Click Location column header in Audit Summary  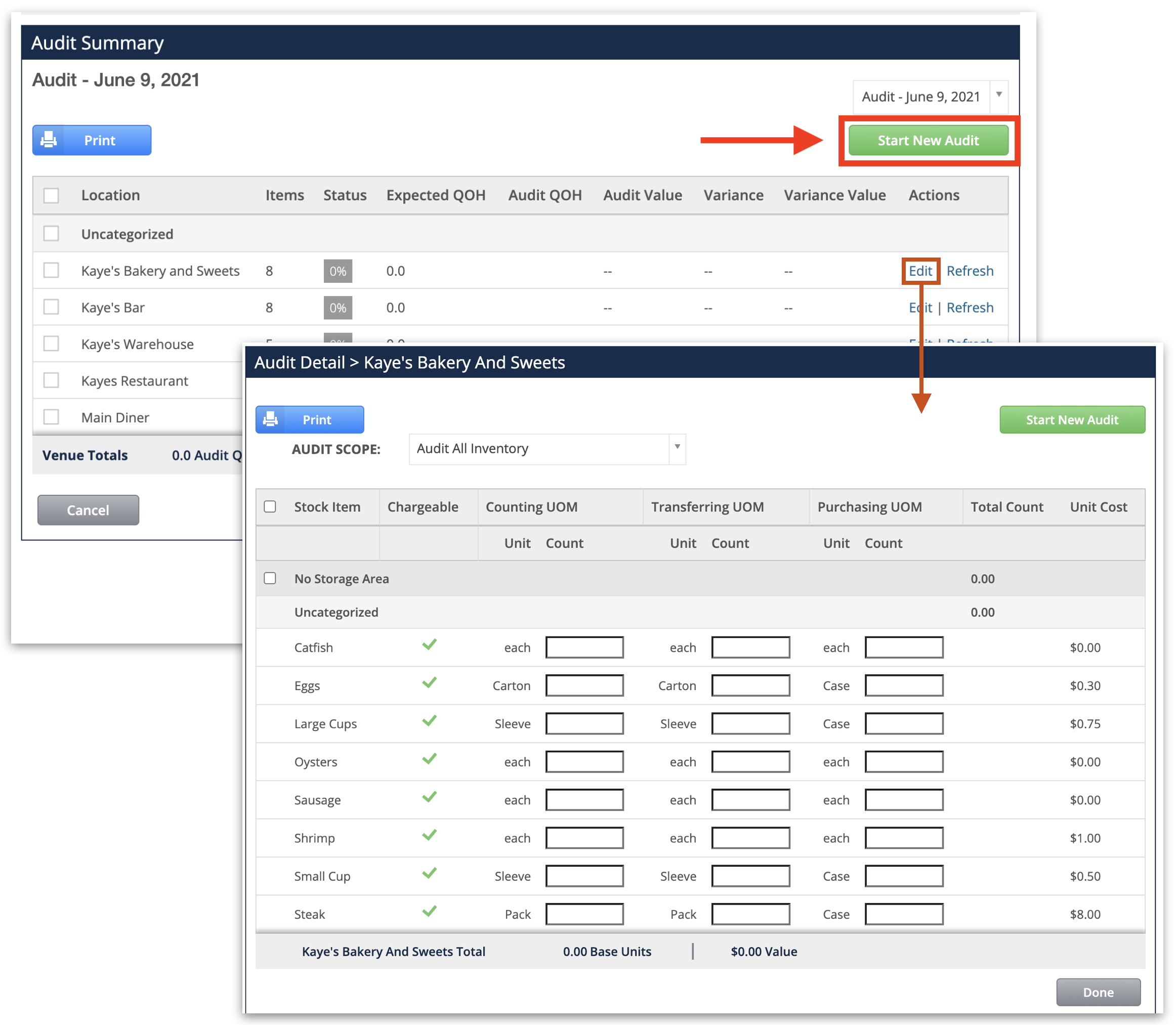pyautogui.click(x=110, y=196)
